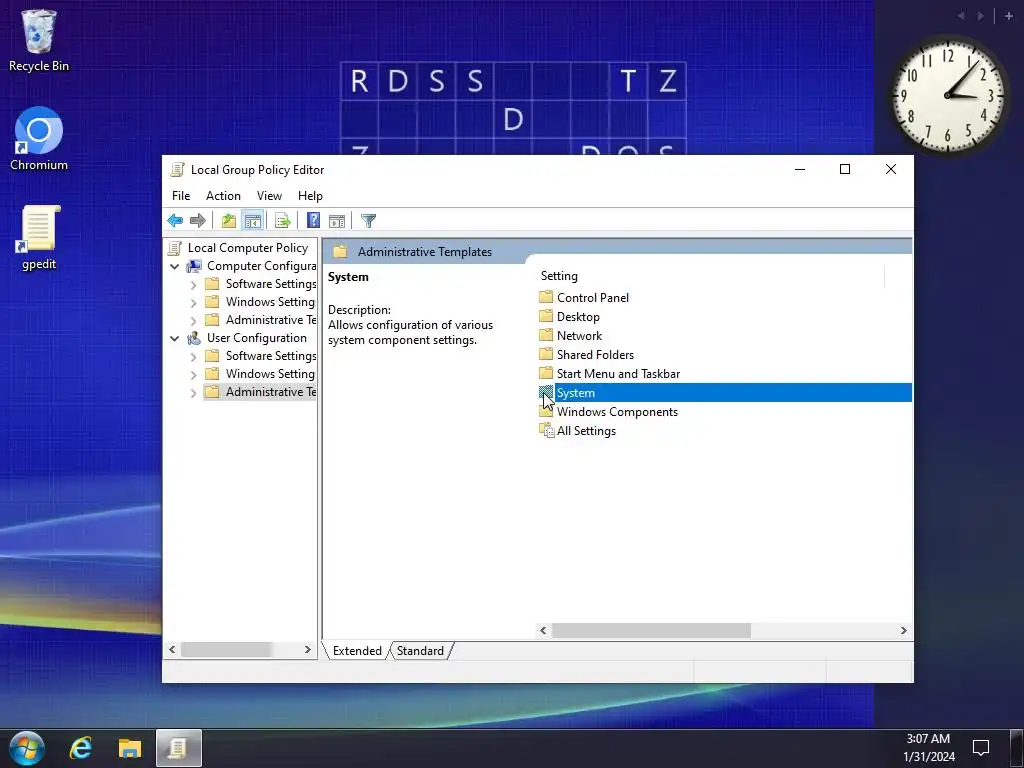
Task: Select the Control Panel entry text
Action: point(592,297)
